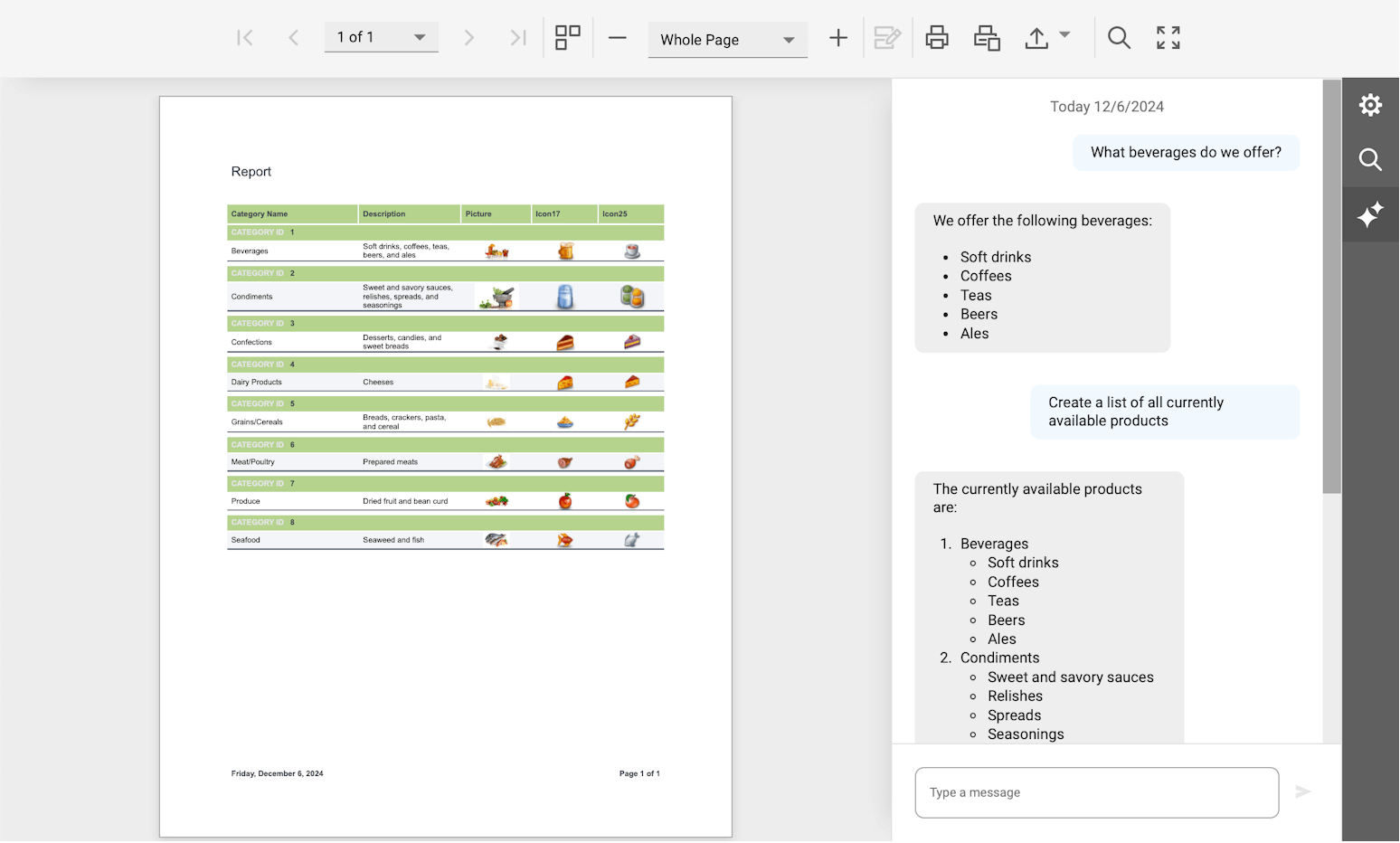Open the viewer settings panel

coord(1370,105)
